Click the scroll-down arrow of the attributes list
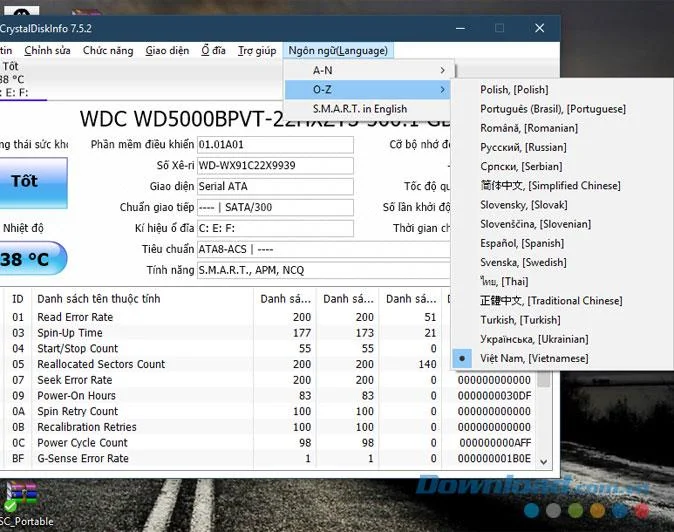Screen dimensions: 674x532 pyautogui.click(x=543, y=462)
